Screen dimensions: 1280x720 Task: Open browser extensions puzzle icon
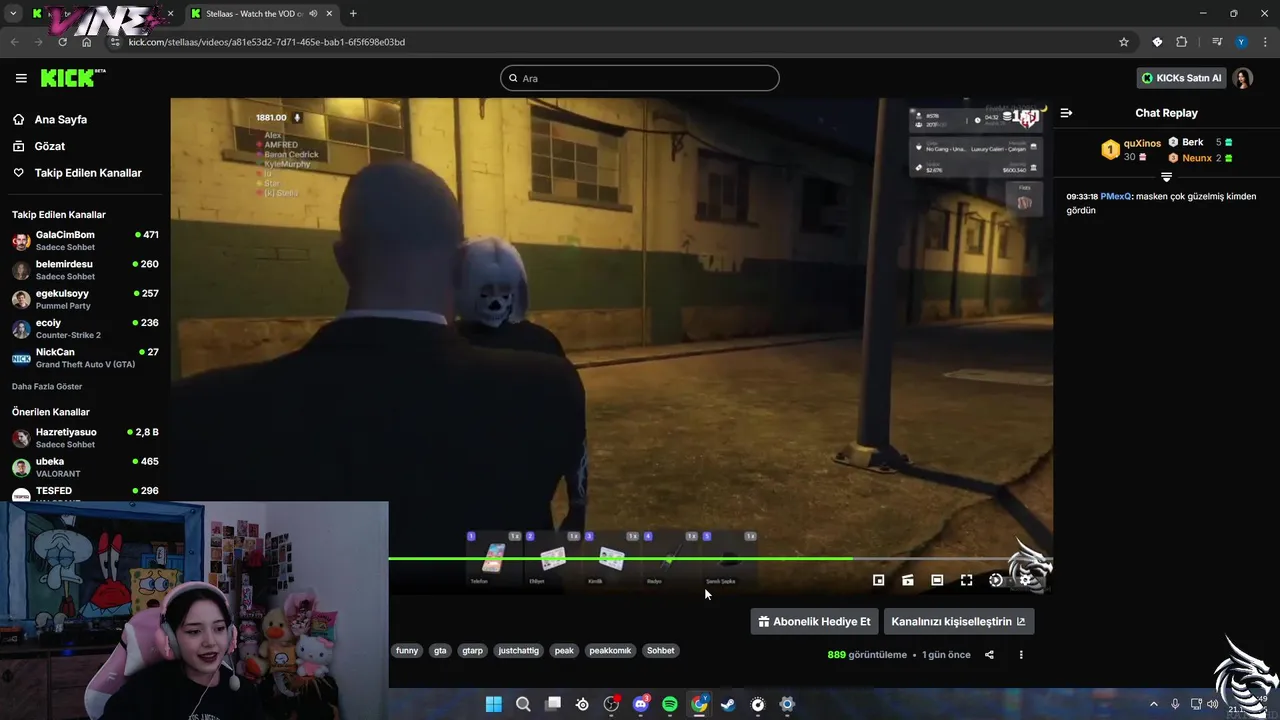[1182, 42]
